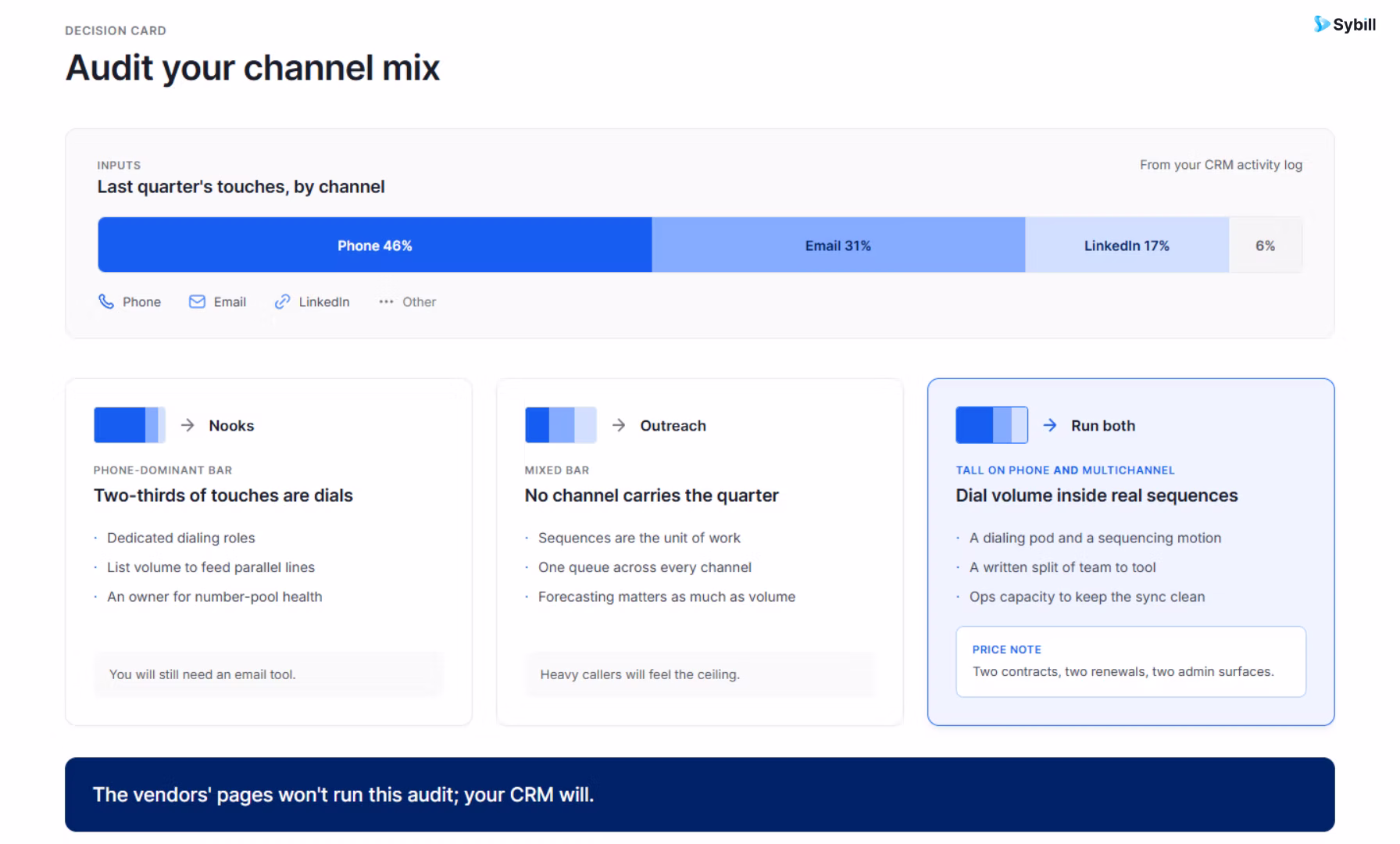Select the Phone 46% bar segment
Image resolution: width=1400 pixels, height=844 pixels.
click(375, 245)
